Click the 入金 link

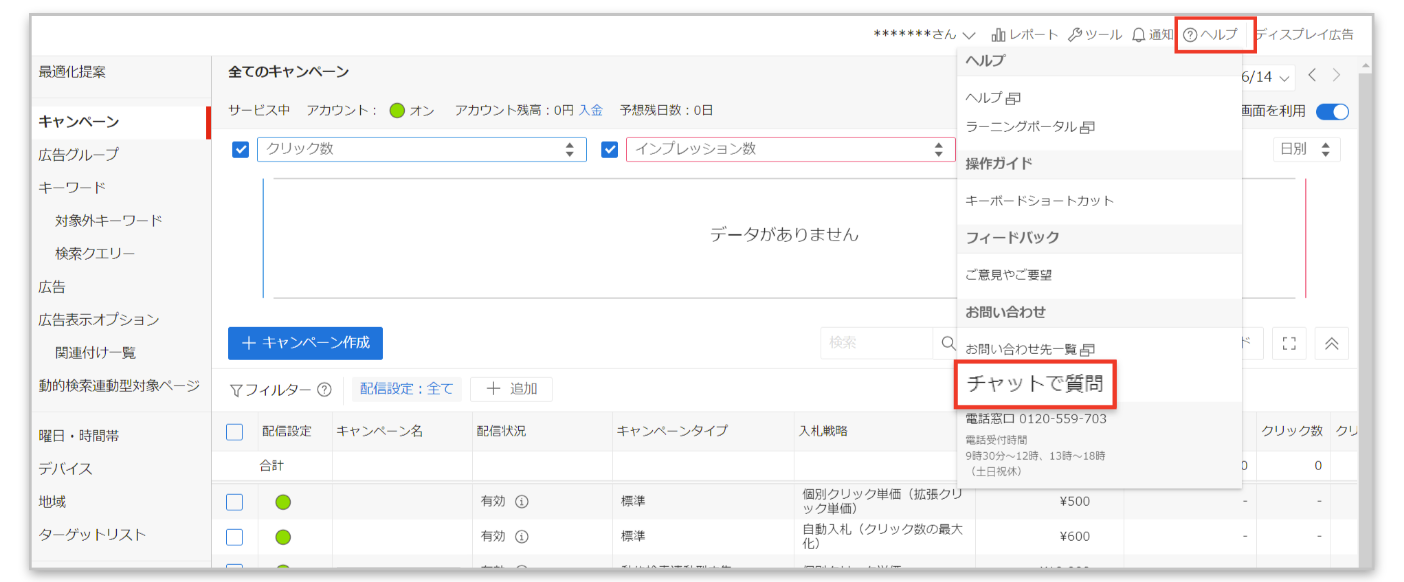tap(590, 111)
